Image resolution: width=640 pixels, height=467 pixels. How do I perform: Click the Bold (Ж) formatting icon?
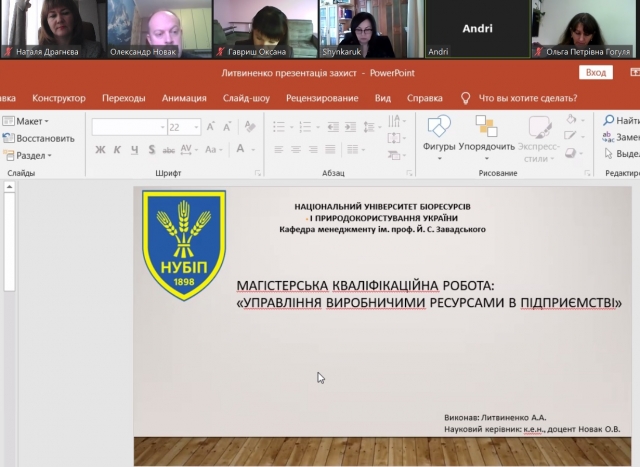(x=100, y=150)
